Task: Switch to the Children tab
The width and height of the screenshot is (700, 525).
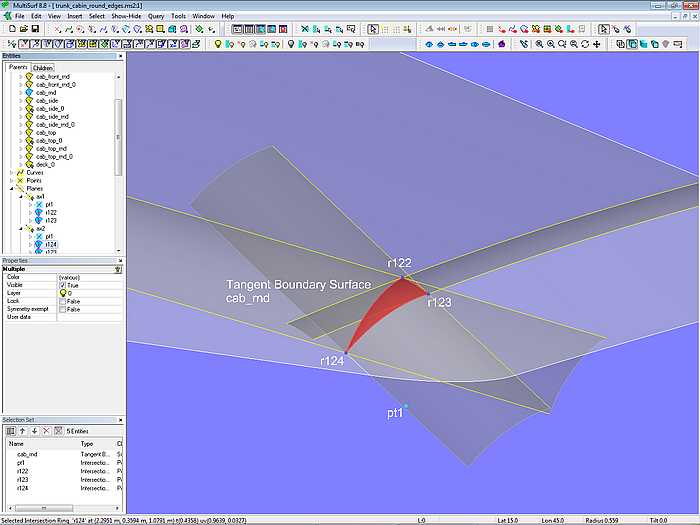Action: click(42, 68)
